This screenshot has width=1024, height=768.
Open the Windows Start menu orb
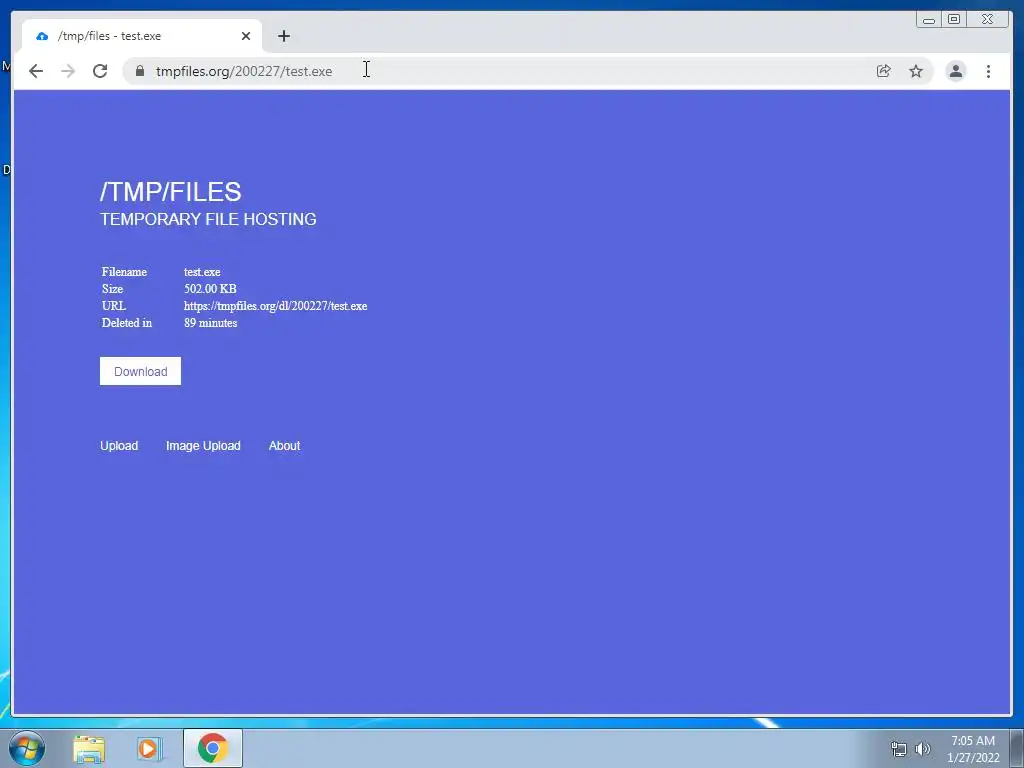27,748
